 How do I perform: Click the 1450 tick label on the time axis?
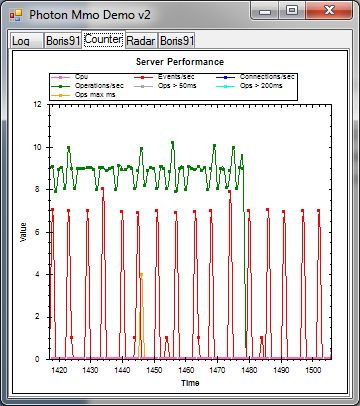click(154, 370)
